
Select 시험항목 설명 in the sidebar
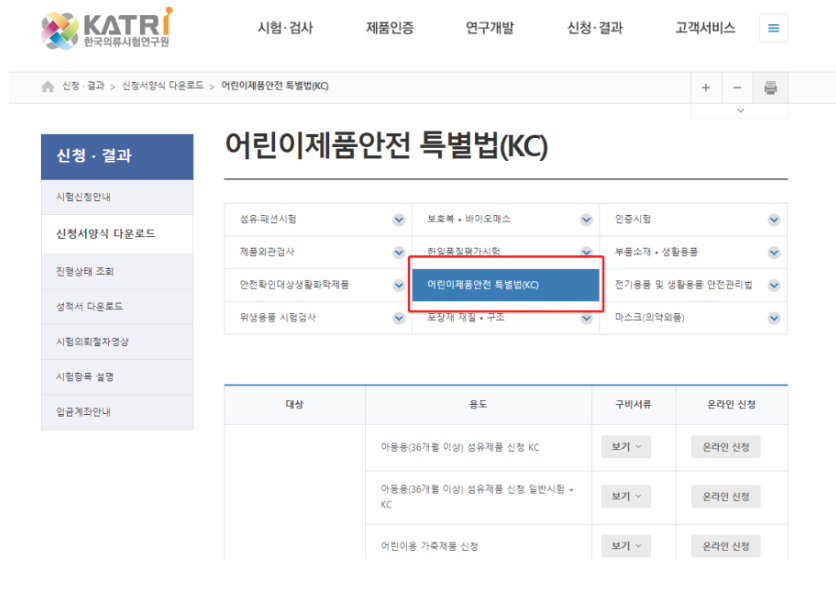(117, 377)
